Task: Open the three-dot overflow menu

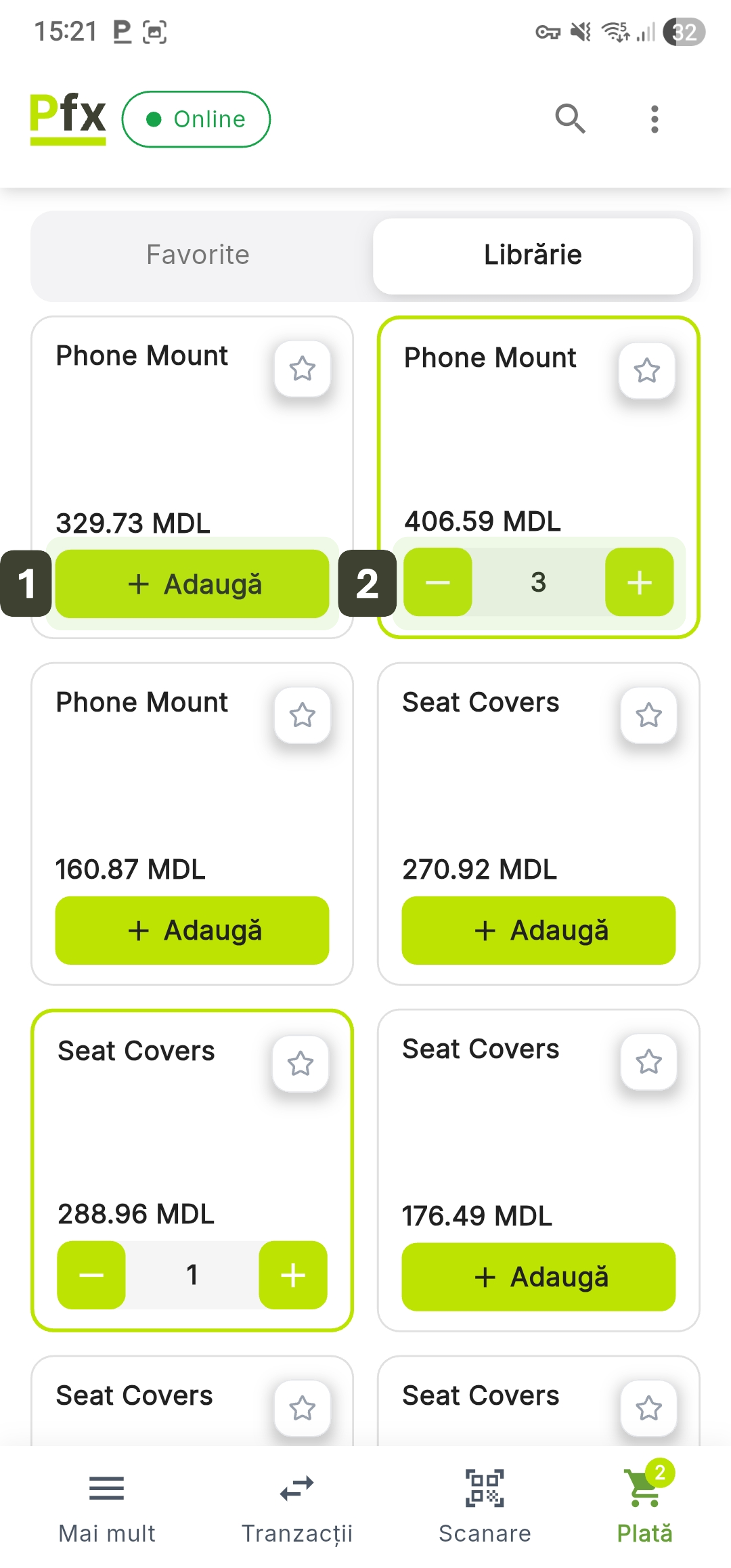Action: coord(654,119)
